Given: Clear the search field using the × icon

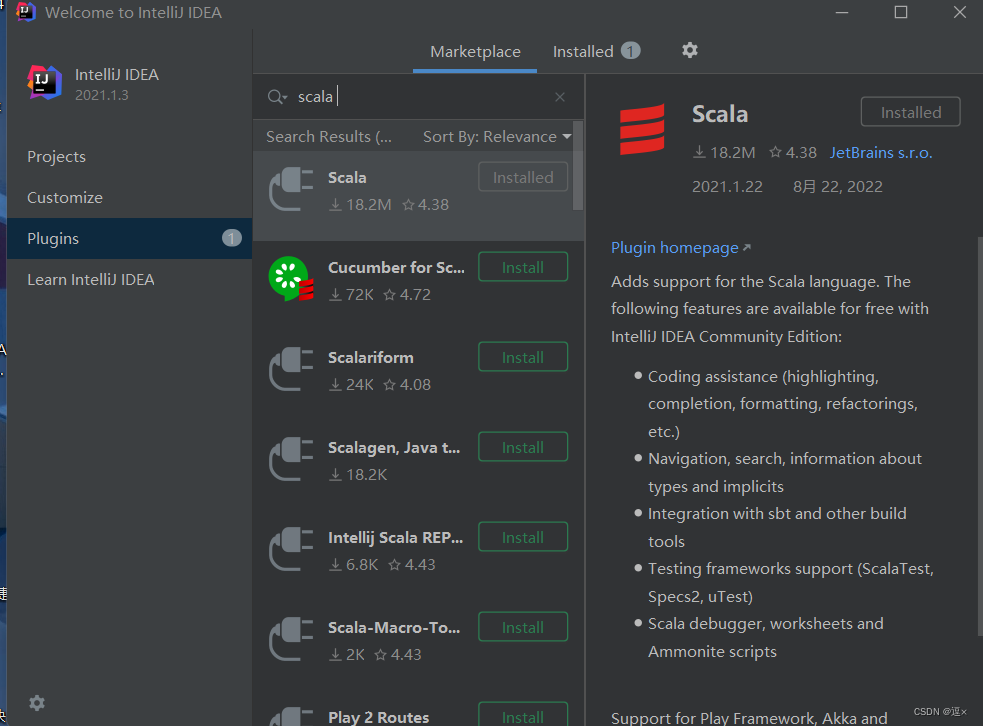Looking at the screenshot, I should [560, 96].
